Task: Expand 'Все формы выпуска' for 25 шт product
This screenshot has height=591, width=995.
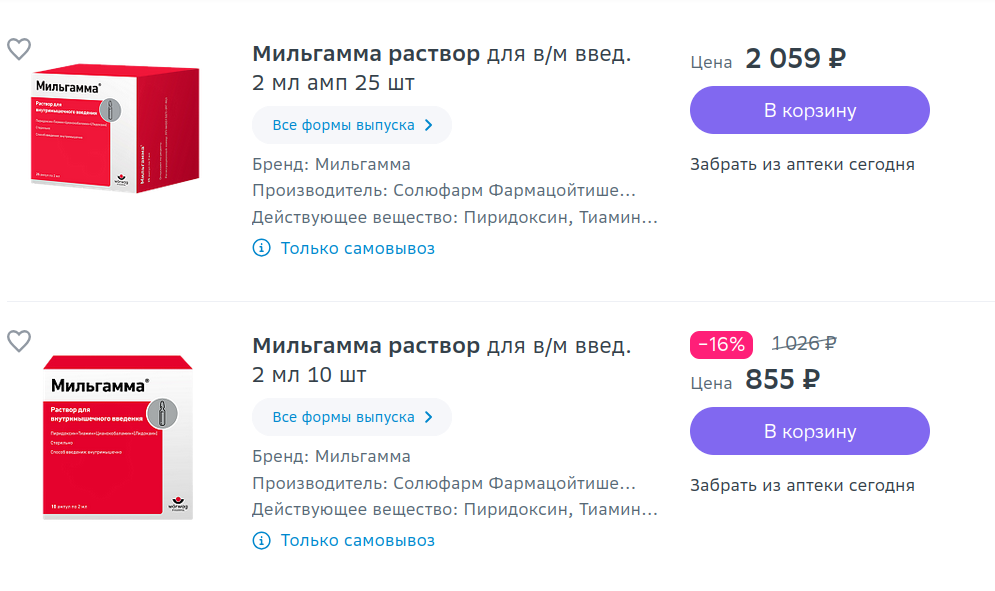Action: click(352, 125)
